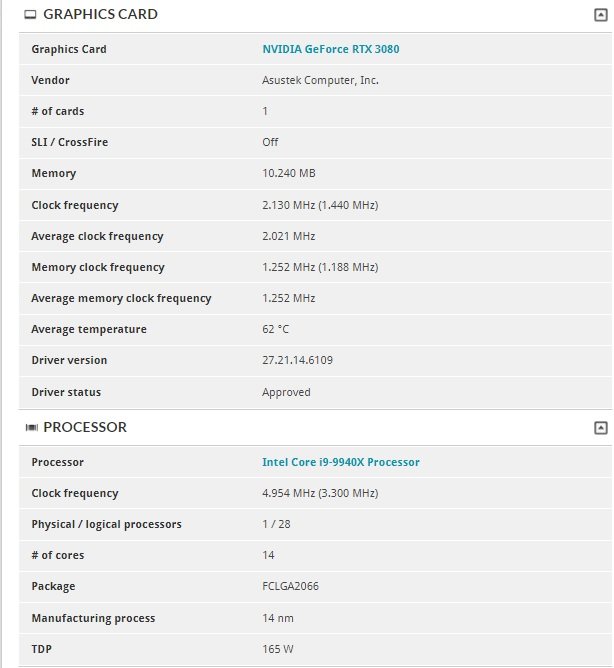The height and width of the screenshot is (668, 614).
Task: Click the Average temperature value 62 °C
Action: point(275,329)
